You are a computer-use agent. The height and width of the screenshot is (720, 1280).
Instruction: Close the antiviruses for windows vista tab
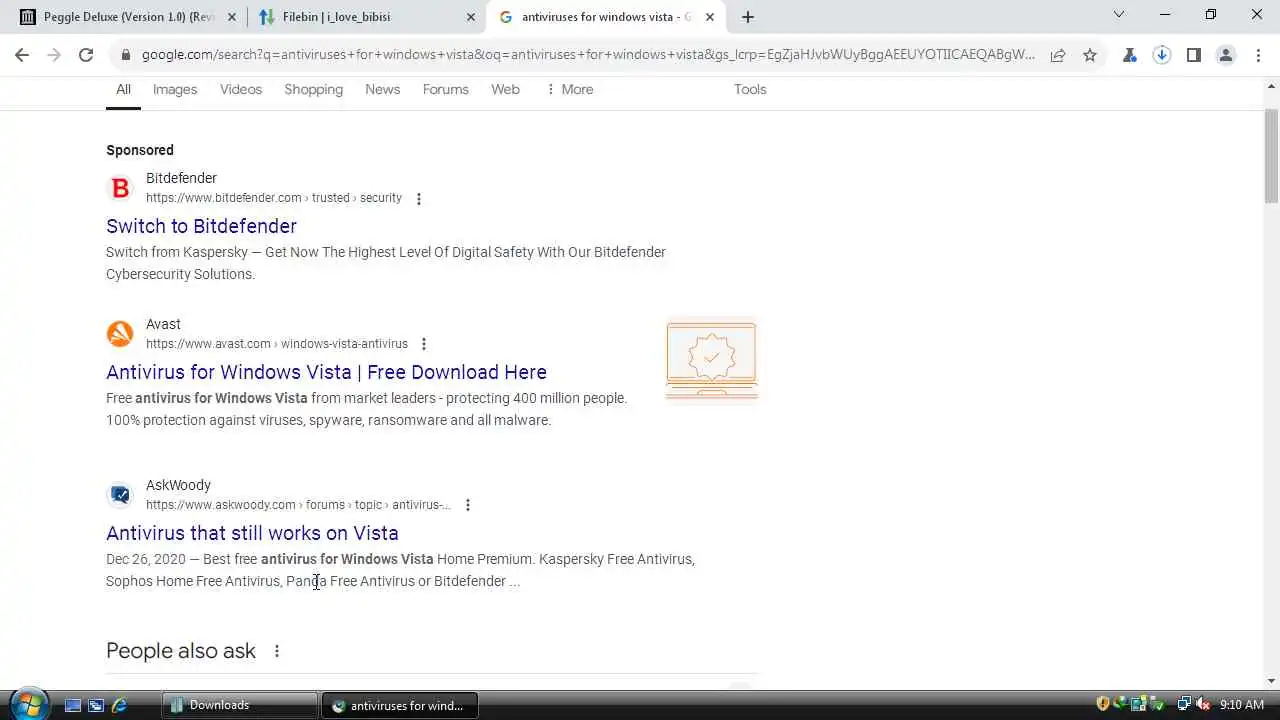click(x=709, y=17)
